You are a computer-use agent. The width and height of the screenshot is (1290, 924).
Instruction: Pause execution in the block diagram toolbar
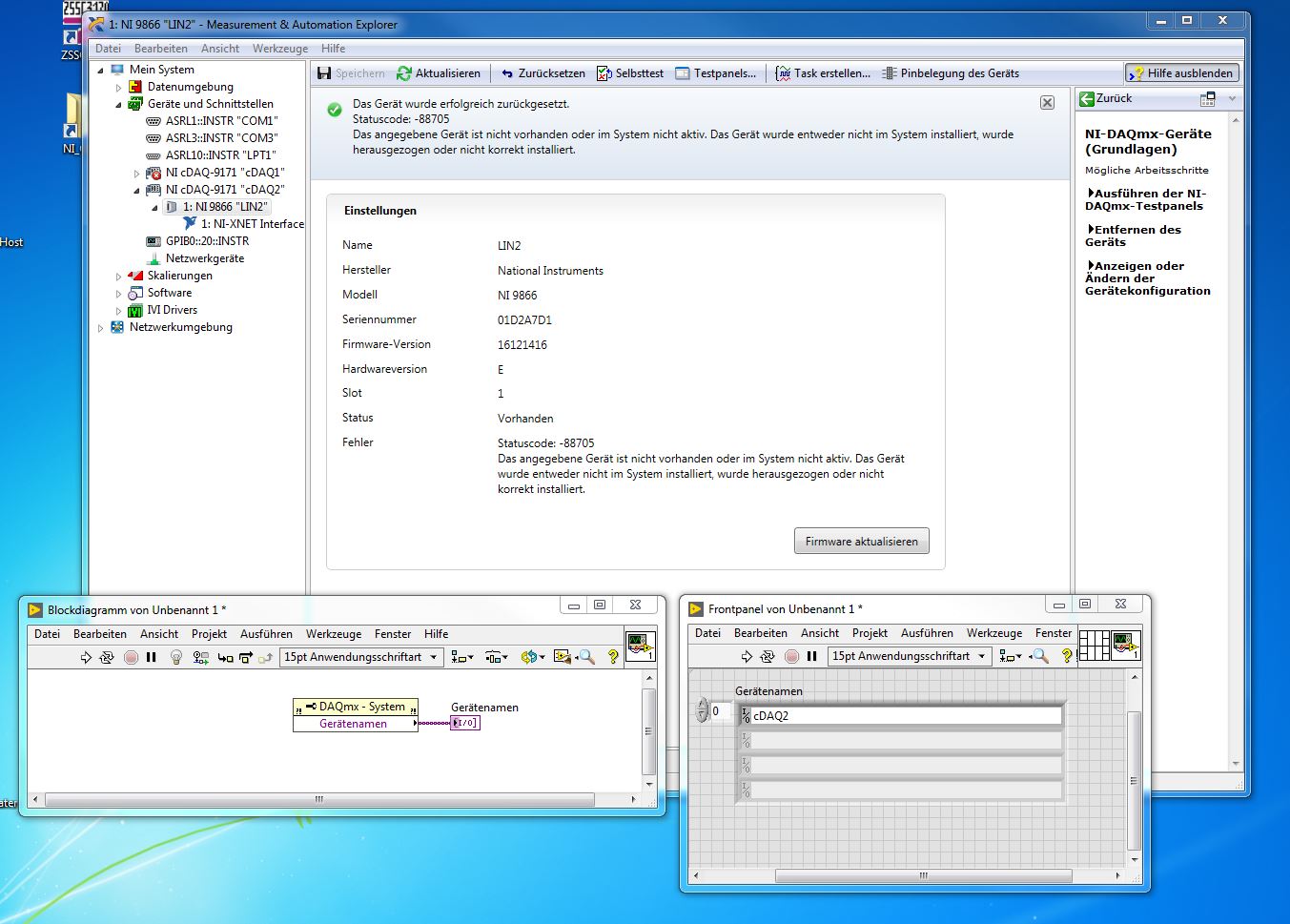pyautogui.click(x=152, y=657)
